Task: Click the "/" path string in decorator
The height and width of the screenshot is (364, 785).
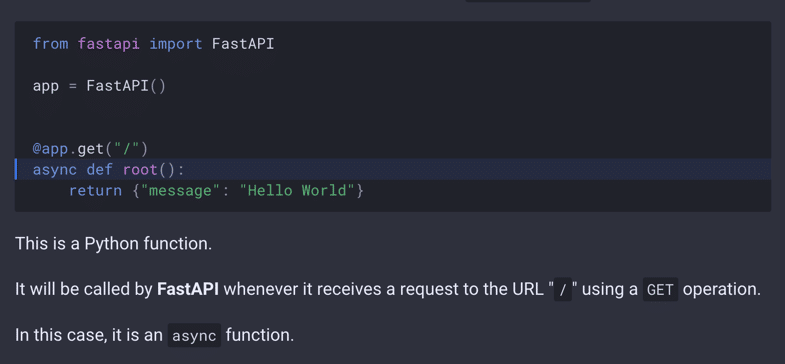Action: pyautogui.click(x=126, y=149)
